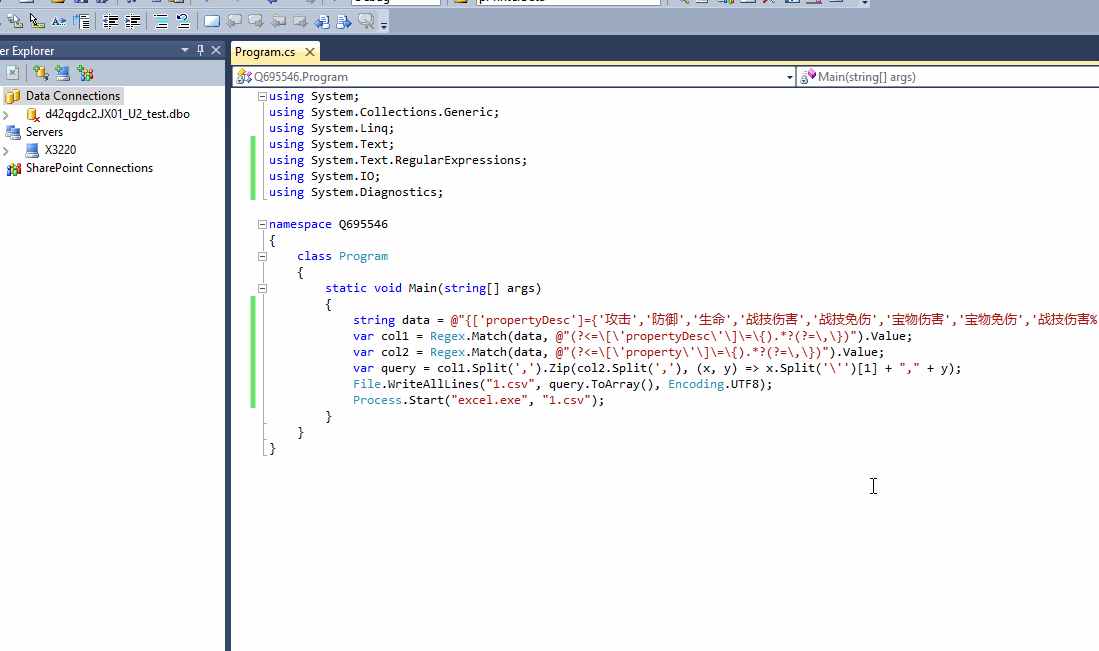Screen dimensions: 1099x651
Task: Expand the X3220 server node
Action: tap(6, 150)
